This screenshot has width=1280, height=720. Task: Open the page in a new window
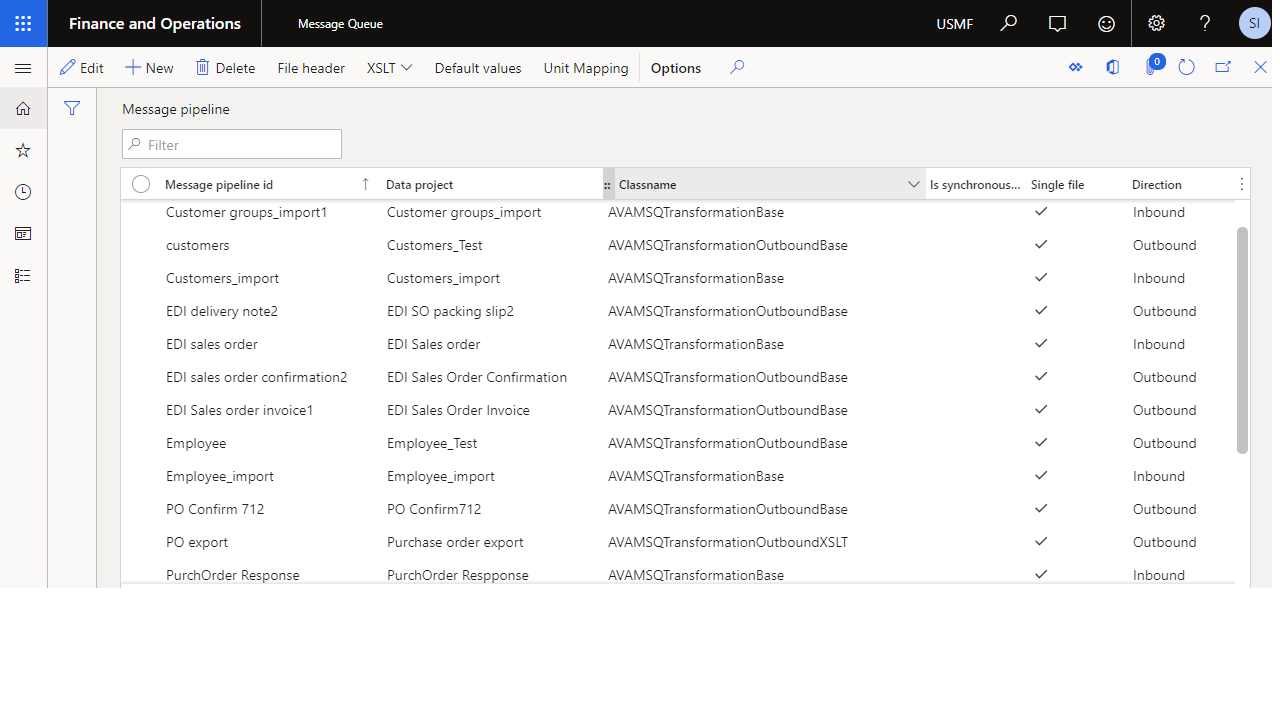pyautogui.click(x=1223, y=67)
